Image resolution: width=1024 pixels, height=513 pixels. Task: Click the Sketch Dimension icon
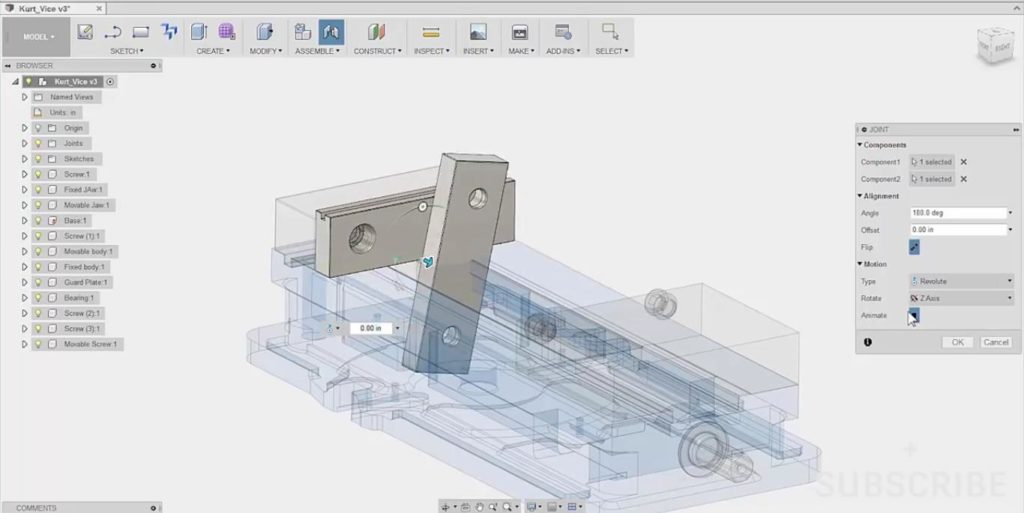pos(169,31)
